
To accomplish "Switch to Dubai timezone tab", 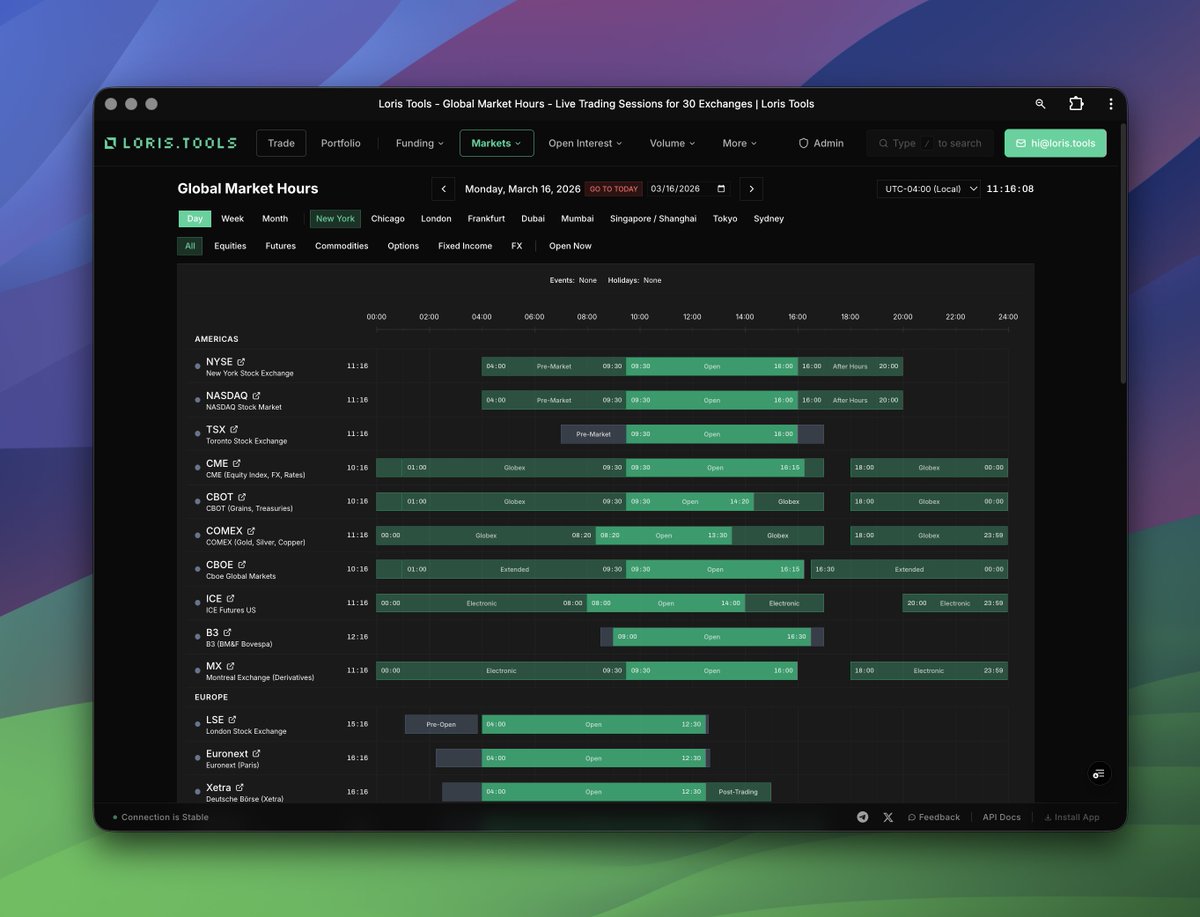I will coord(533,219).
